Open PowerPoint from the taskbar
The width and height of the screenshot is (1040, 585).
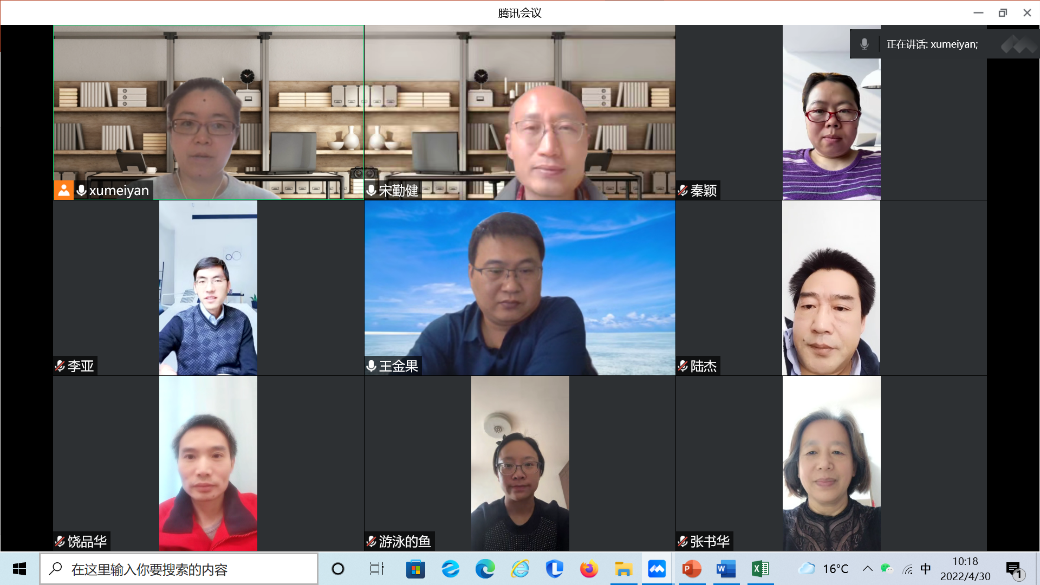click(691, 569)
